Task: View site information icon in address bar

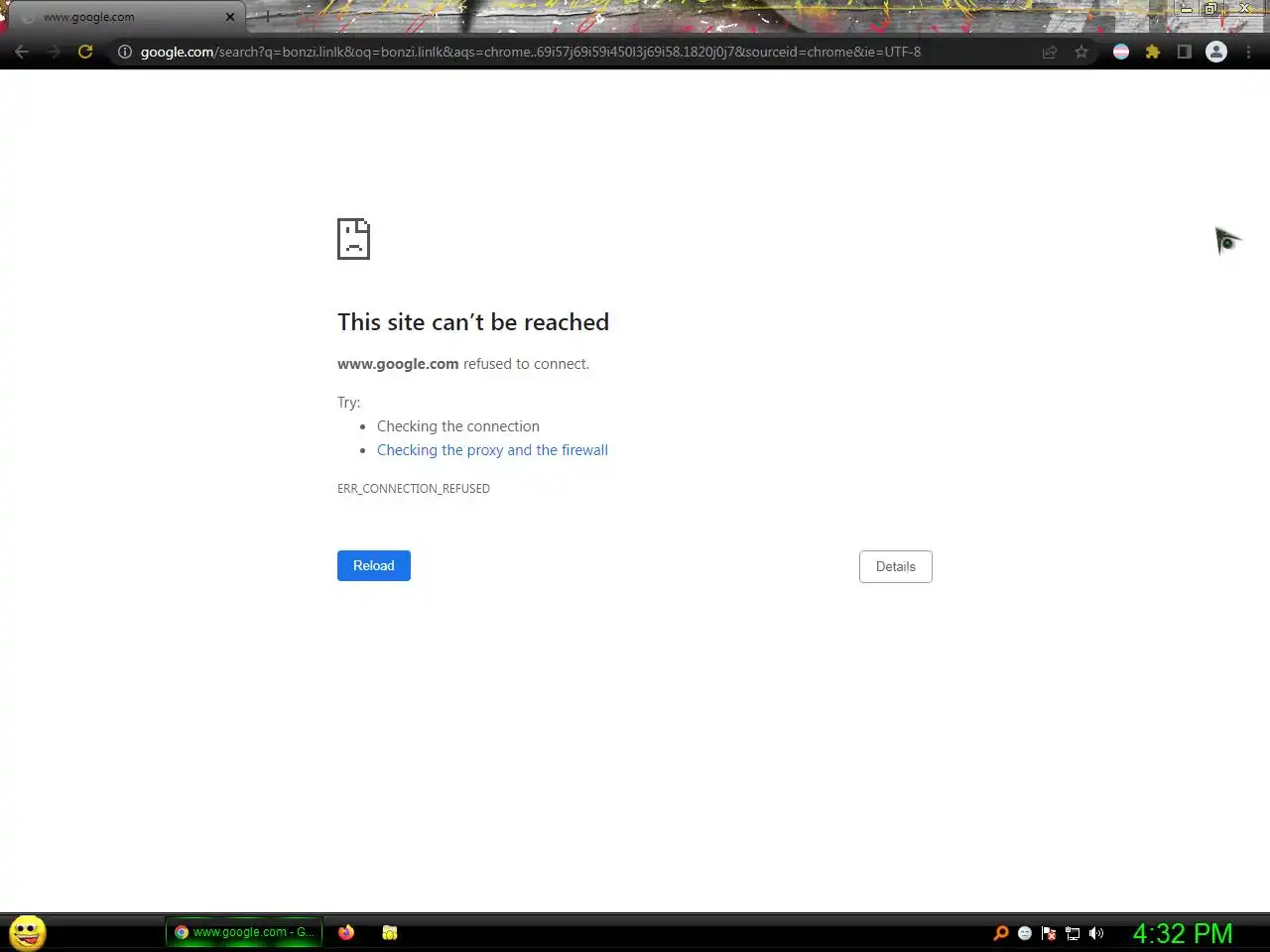Action: click(x=125, y=52)
